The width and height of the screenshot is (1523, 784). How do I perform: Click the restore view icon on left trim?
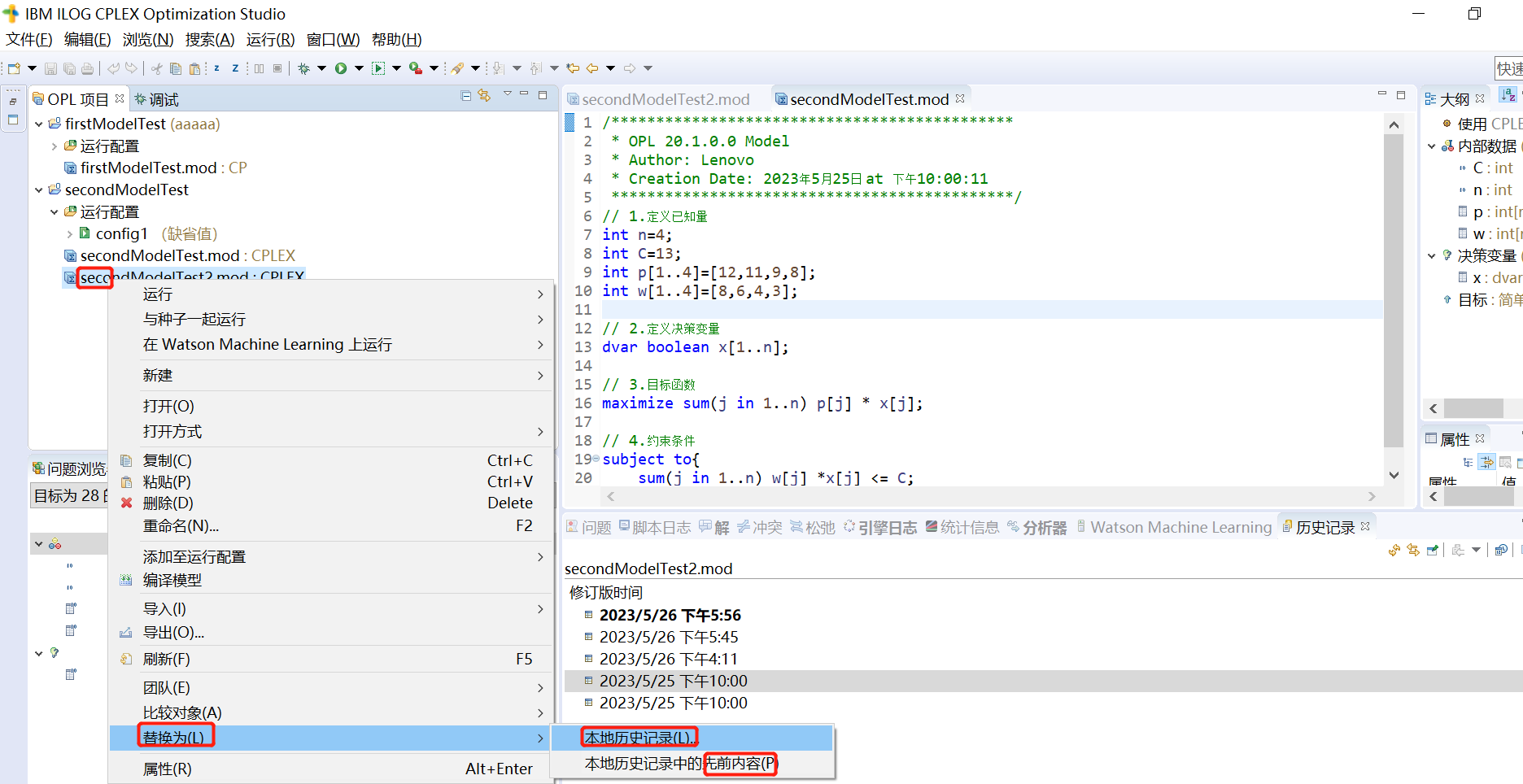pos(13,101)
